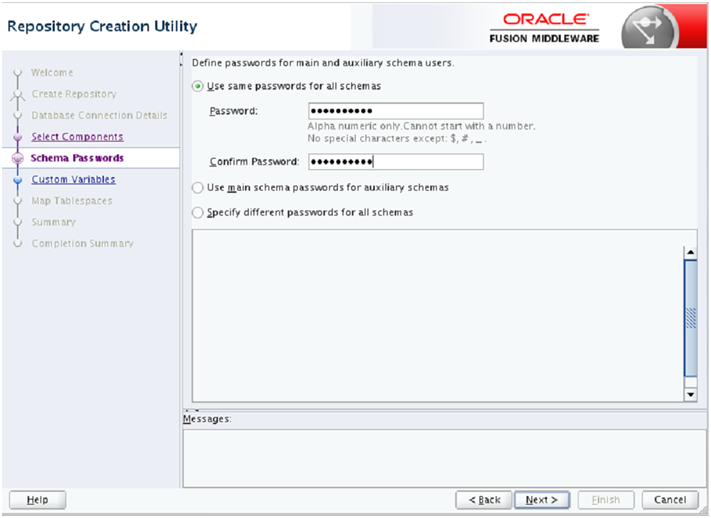Click the round utility emblem in header

648,28
